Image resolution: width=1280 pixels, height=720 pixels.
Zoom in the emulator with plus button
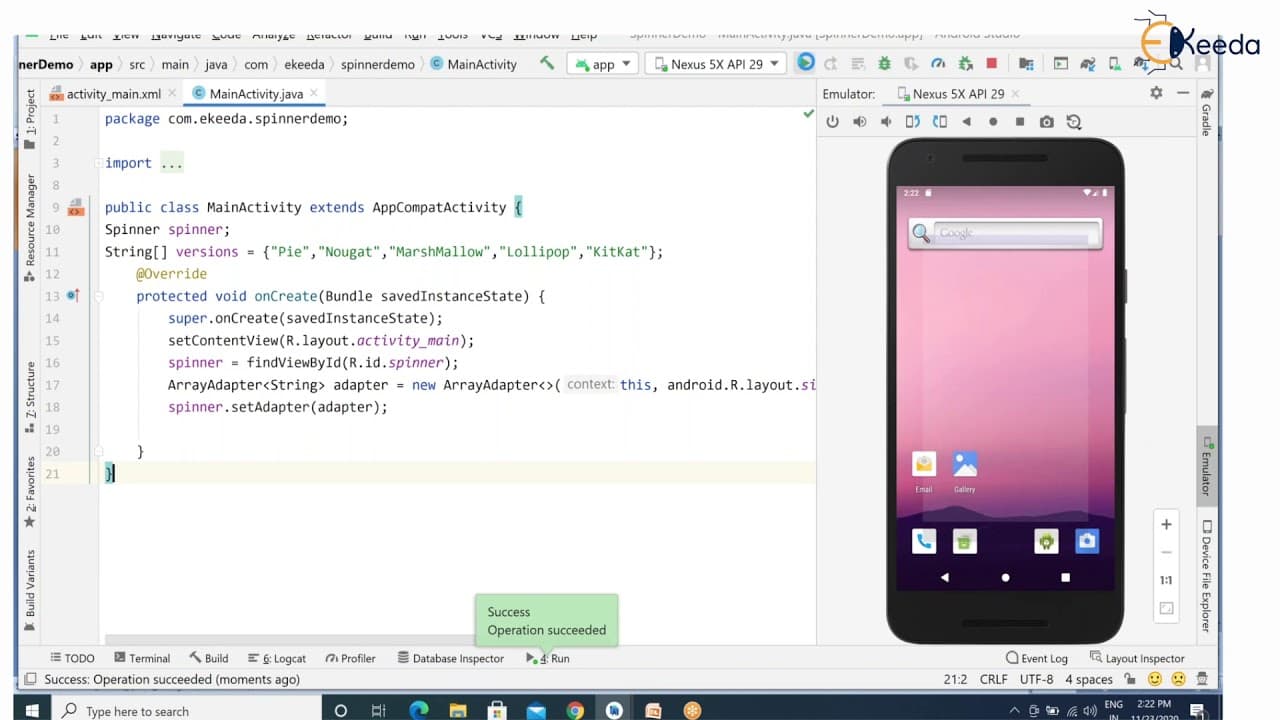[1166, 524]
